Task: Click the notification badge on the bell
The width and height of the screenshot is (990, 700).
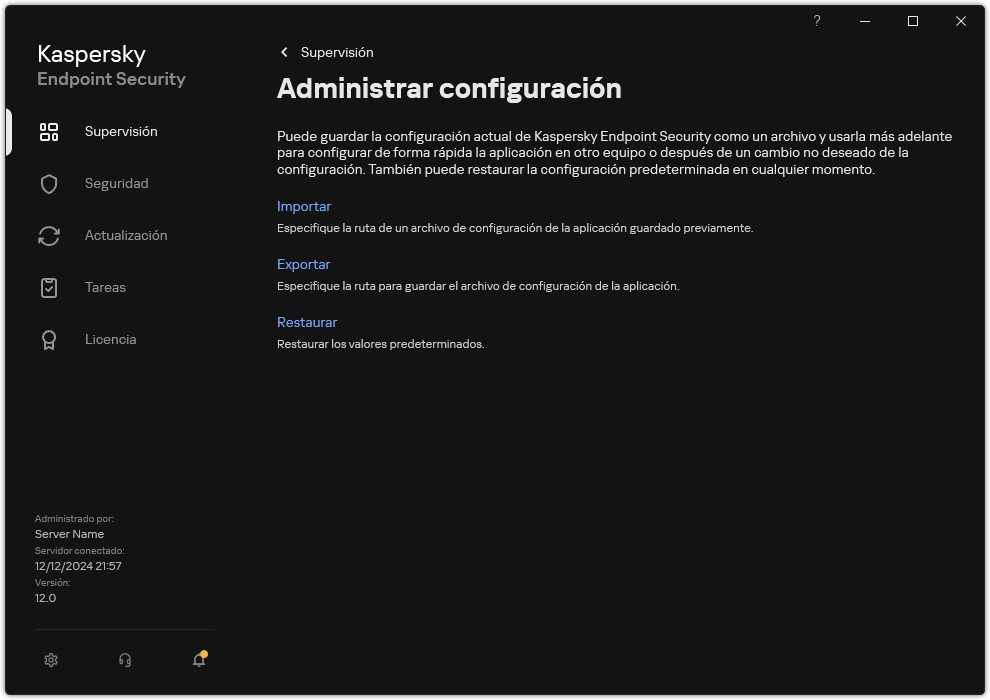Action: [x=205, y=653]
